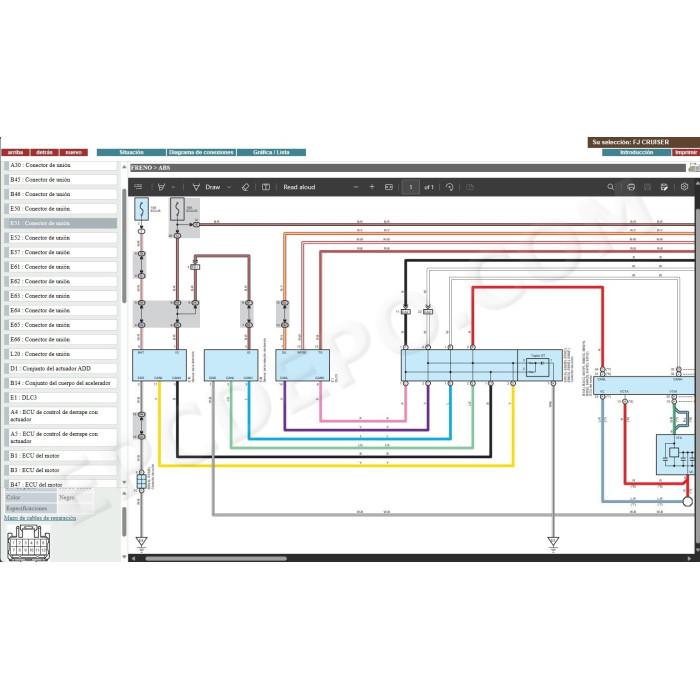Open the Diagrama de conexiones tab
Screen dimensions: 700x700
pyautogui.click(x=201, y=152)
